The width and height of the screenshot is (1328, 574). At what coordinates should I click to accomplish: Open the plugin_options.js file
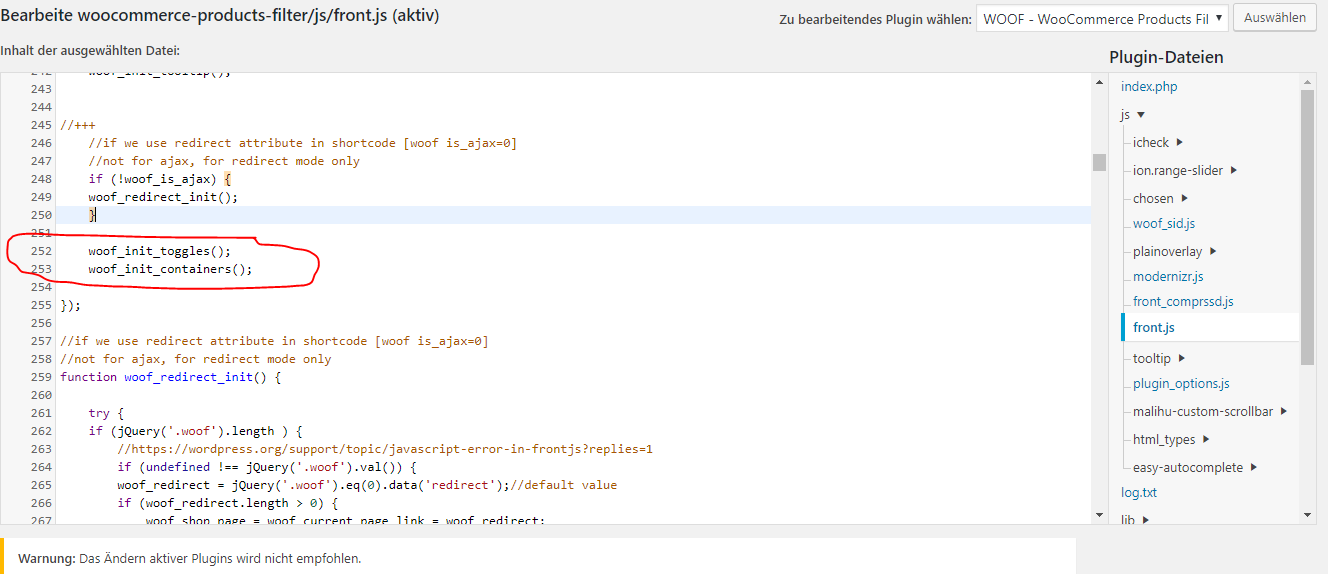1181,384
